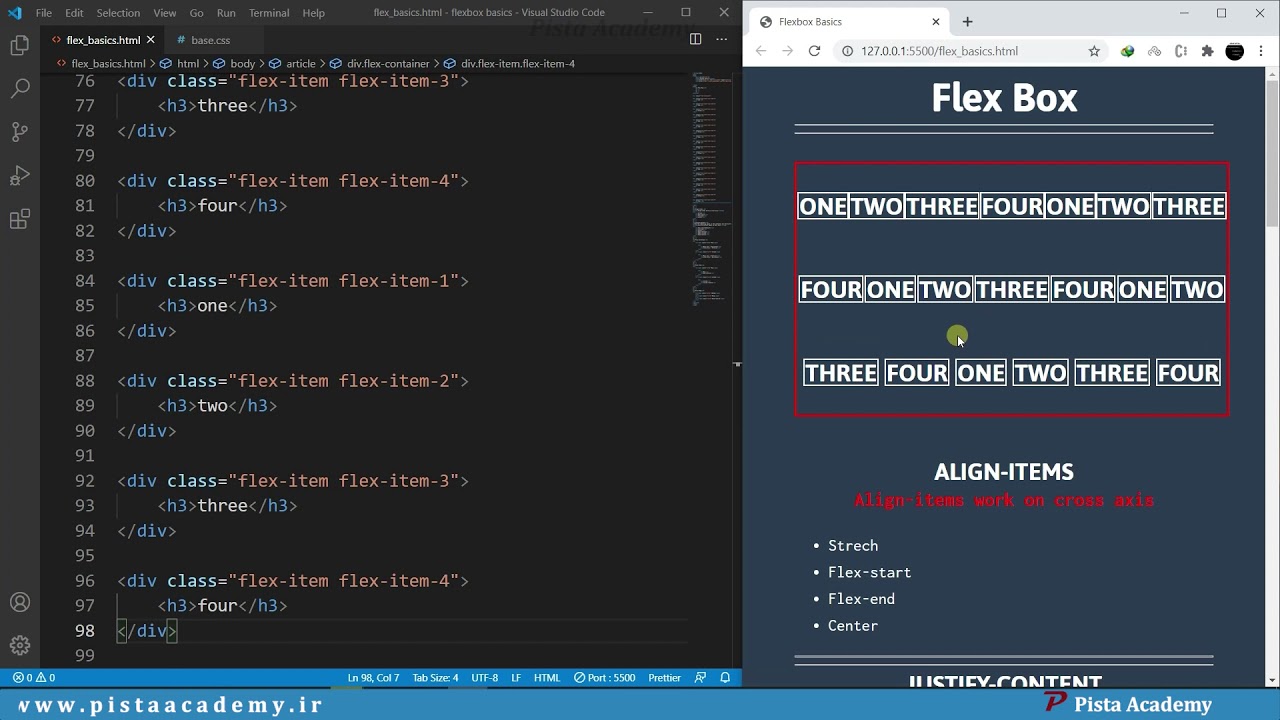Open the Explorer view in the activity bar
Image resolution: width=1280 pixels, height=720 pixels.
click(x=19, y=46)
